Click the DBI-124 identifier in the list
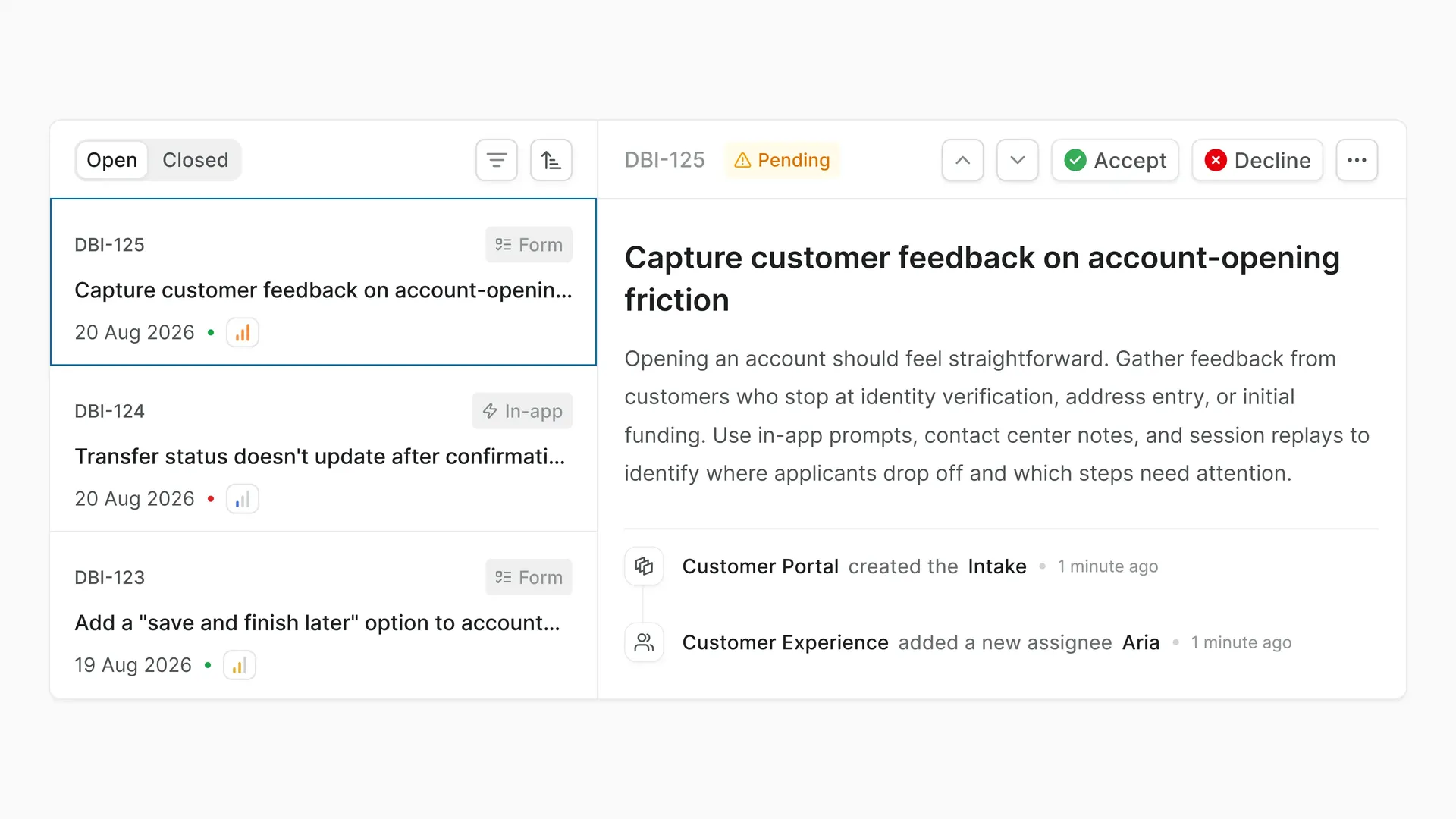1456x819 pixels. (x=109, y=411)
